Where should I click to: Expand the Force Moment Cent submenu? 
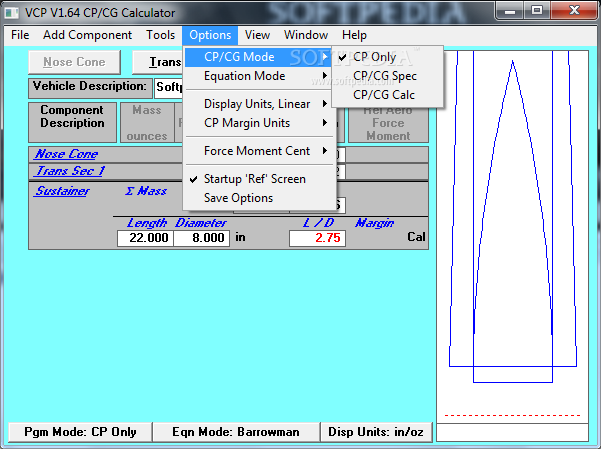point(258,151)
